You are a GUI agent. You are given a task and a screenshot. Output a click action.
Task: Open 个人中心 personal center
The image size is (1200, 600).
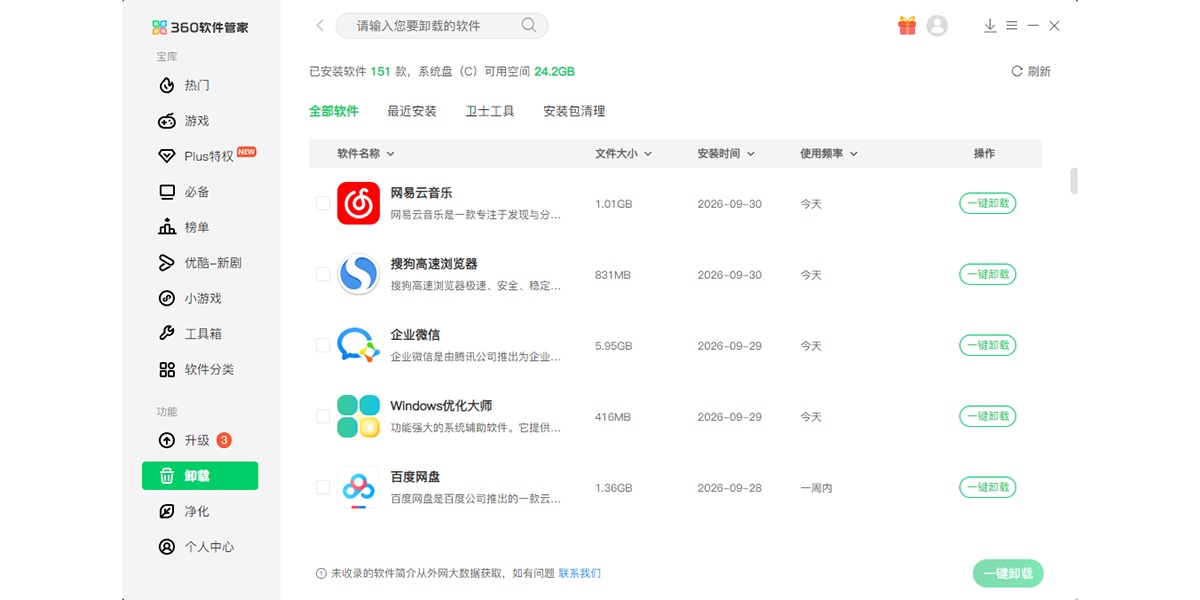click(196, 547)
